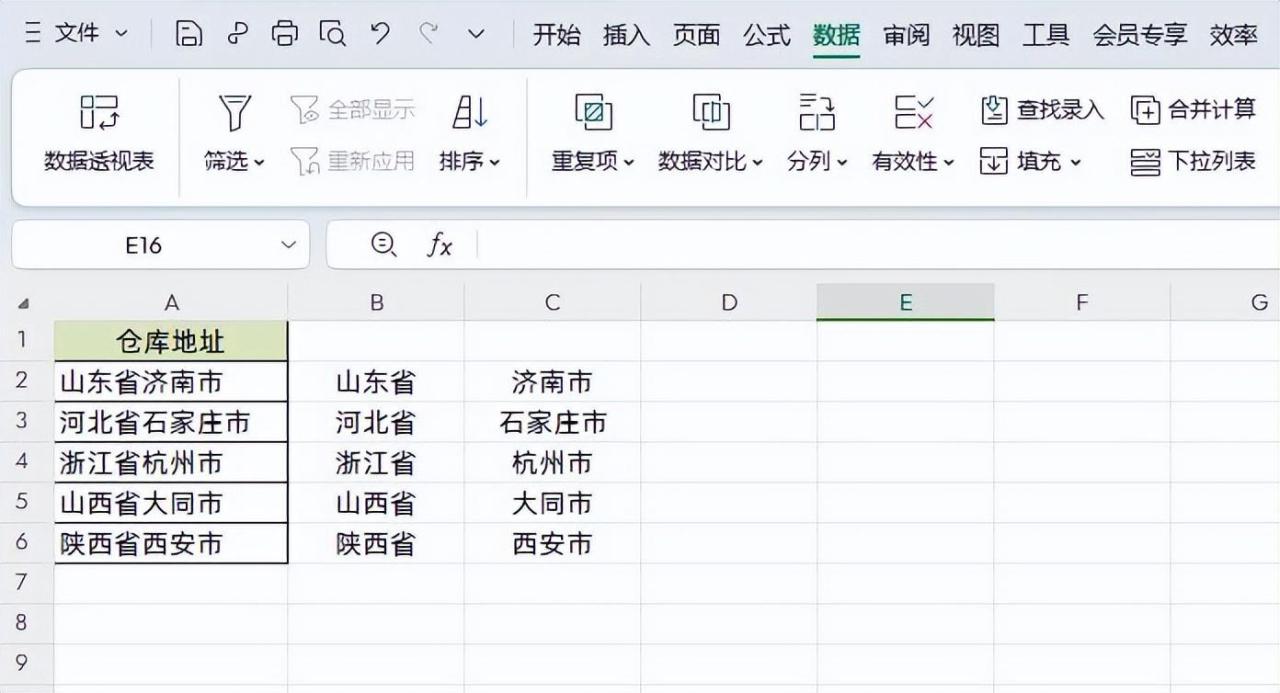Switch to the 开始 tab
Viewport: 1280px width, 693px height.
point(557,35)
